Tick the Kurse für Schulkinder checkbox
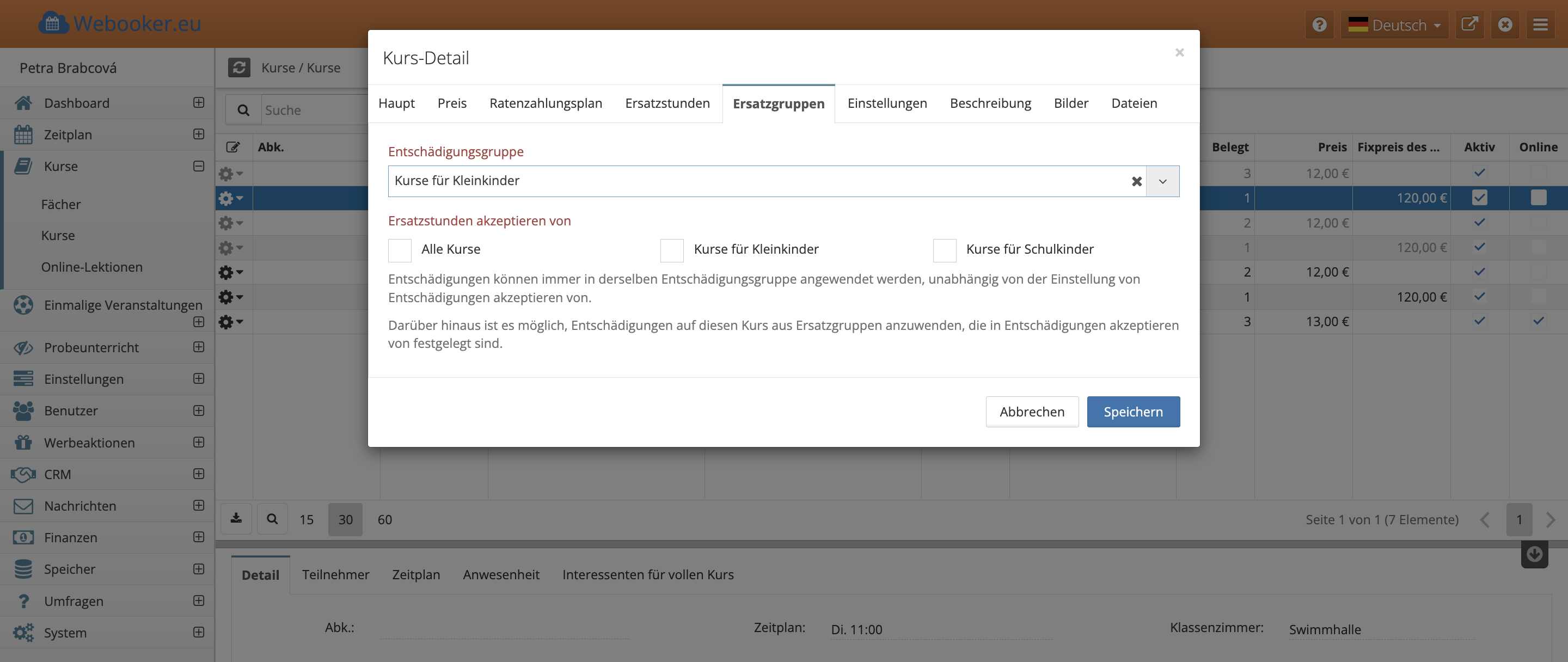The width and height of the screenshot is (1568, 662). [x=944, y=250]
